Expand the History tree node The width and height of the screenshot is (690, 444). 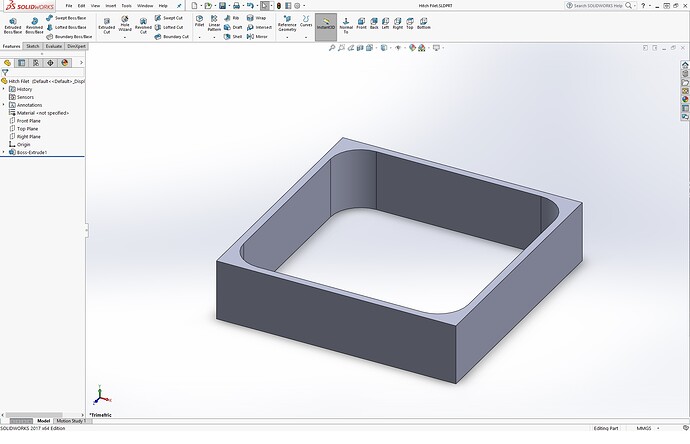point(4,89)
